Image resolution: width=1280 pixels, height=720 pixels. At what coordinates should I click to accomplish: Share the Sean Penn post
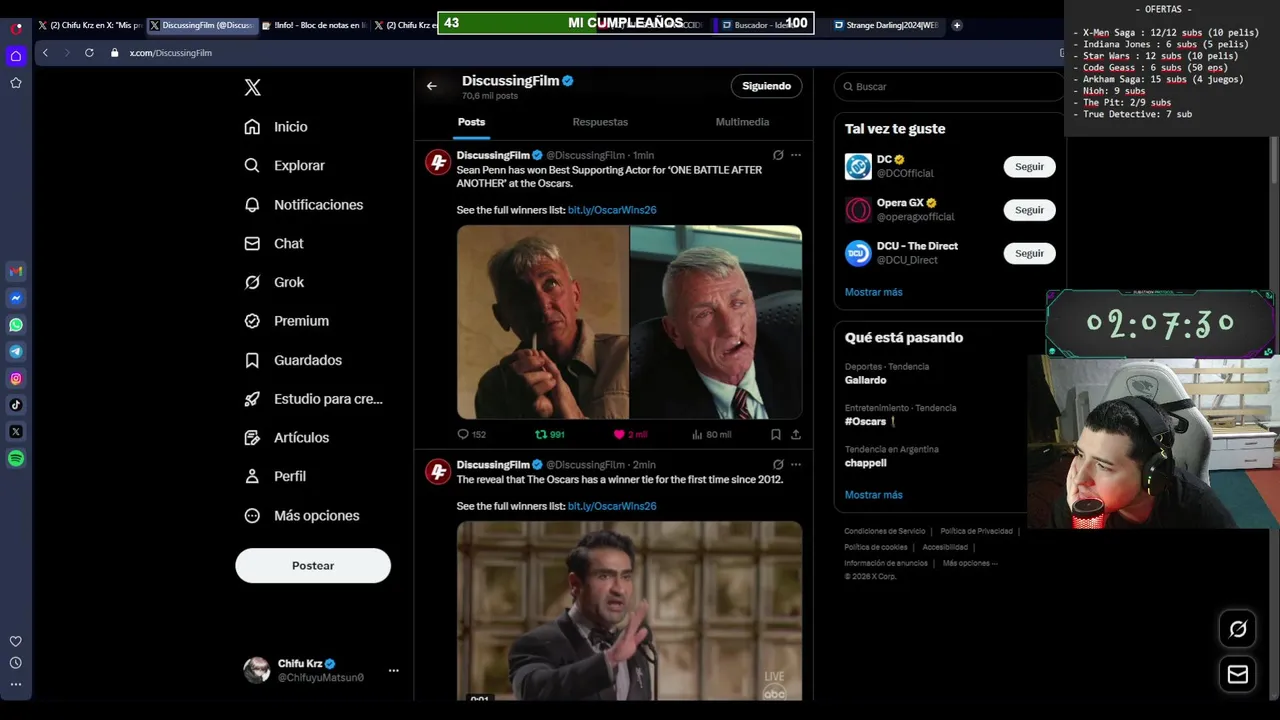point(796,434)
